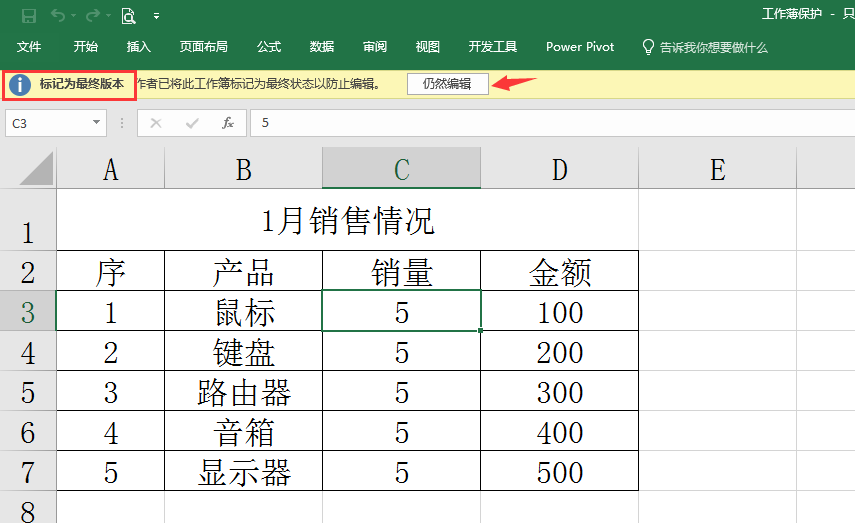Select row 4 header
The height and width of the screenshot is (523, 855).
28,351
